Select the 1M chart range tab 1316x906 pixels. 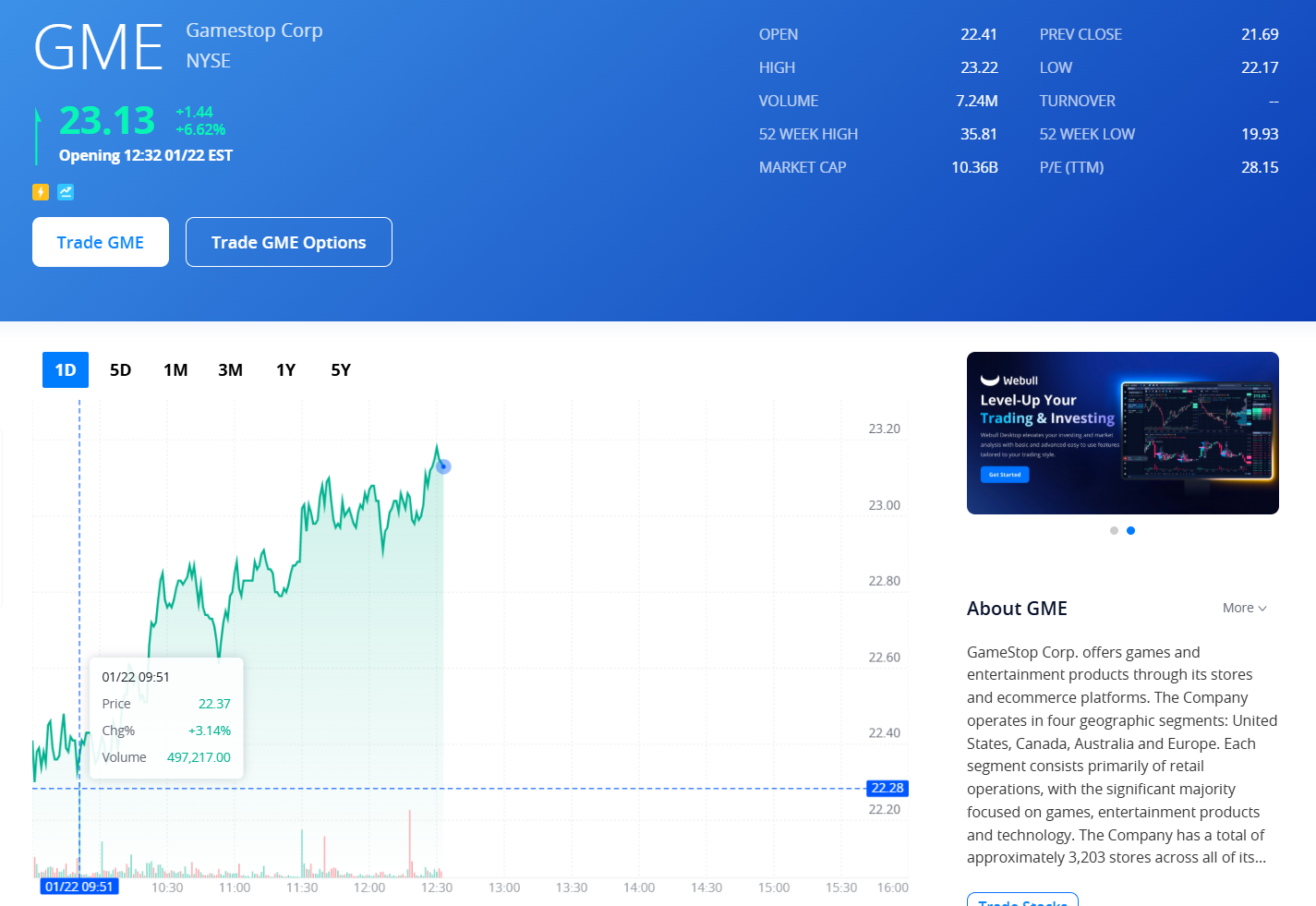(175, 370)
